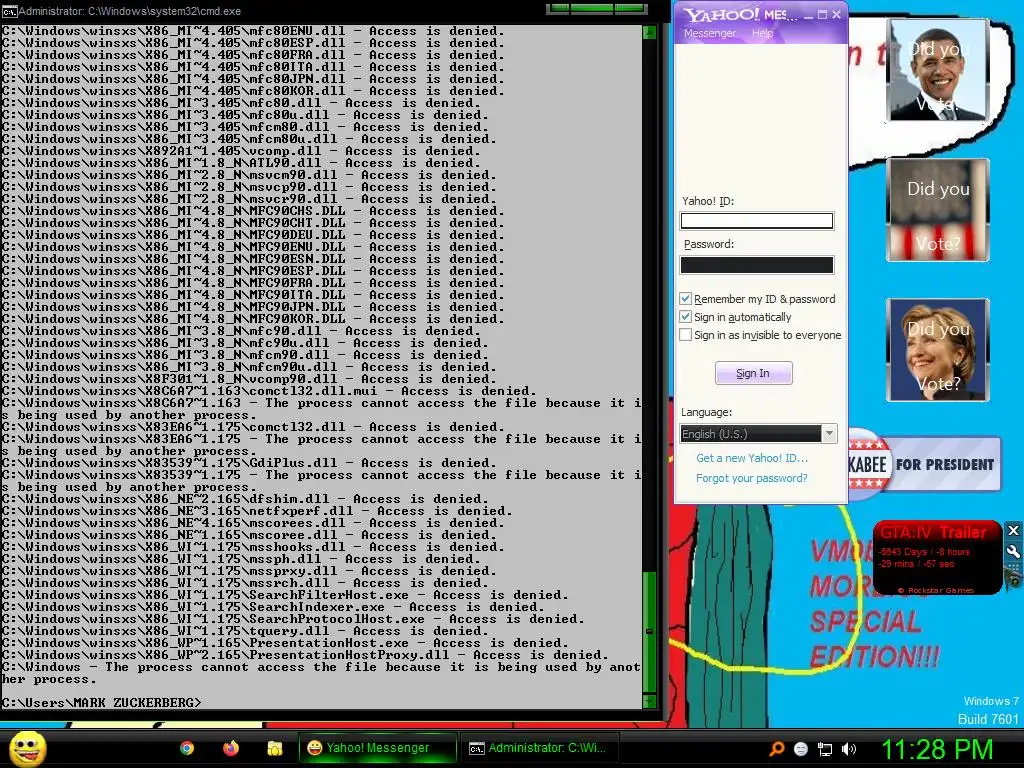
Task: Focus the Yahoo! ID input field
Action: click(x=757, y=221)
